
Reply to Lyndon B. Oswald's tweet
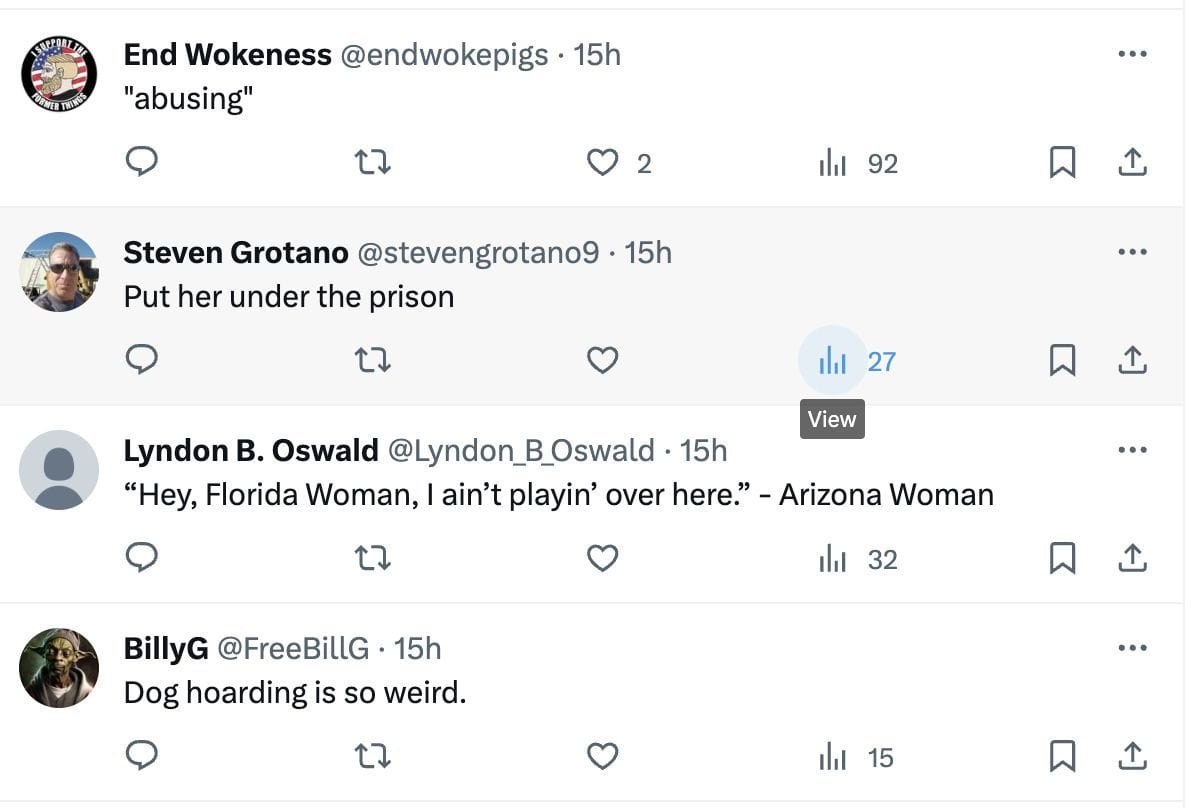click(142, 558)
